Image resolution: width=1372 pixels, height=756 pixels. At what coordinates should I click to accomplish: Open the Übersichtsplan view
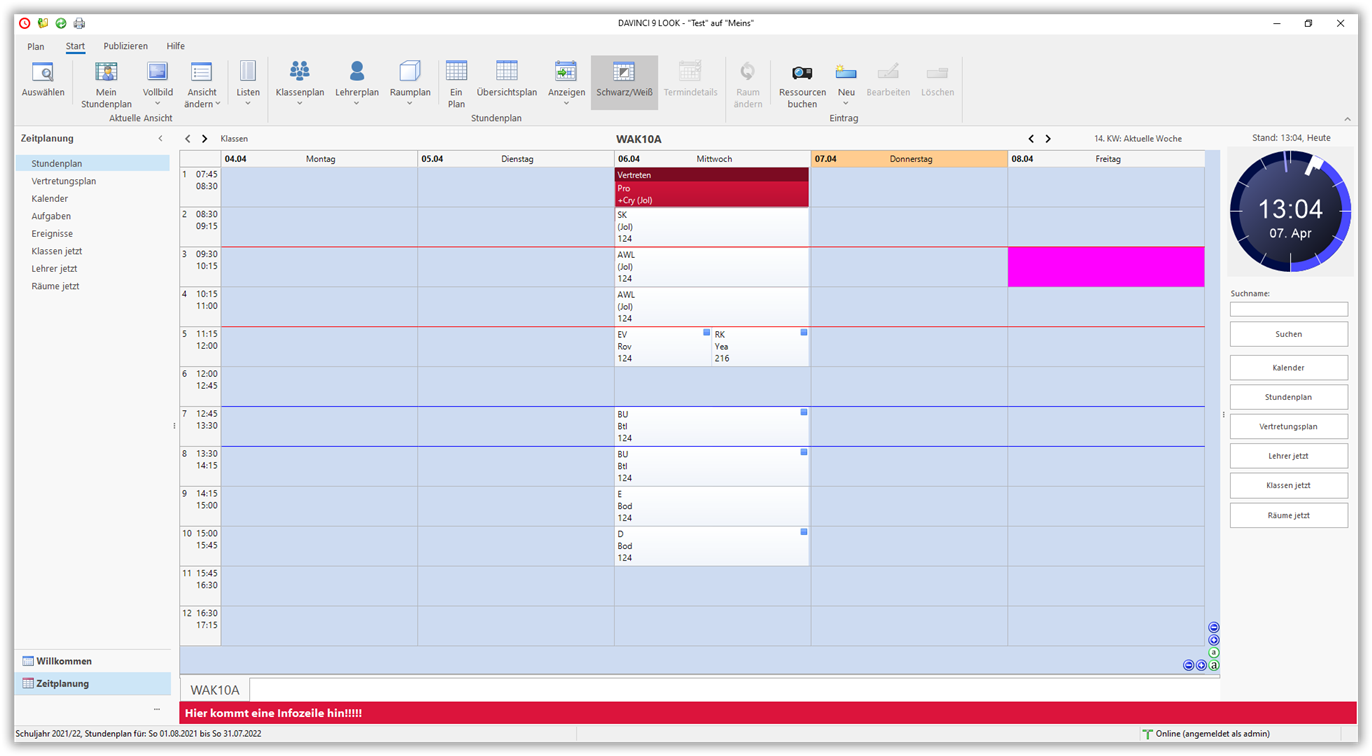506,74
